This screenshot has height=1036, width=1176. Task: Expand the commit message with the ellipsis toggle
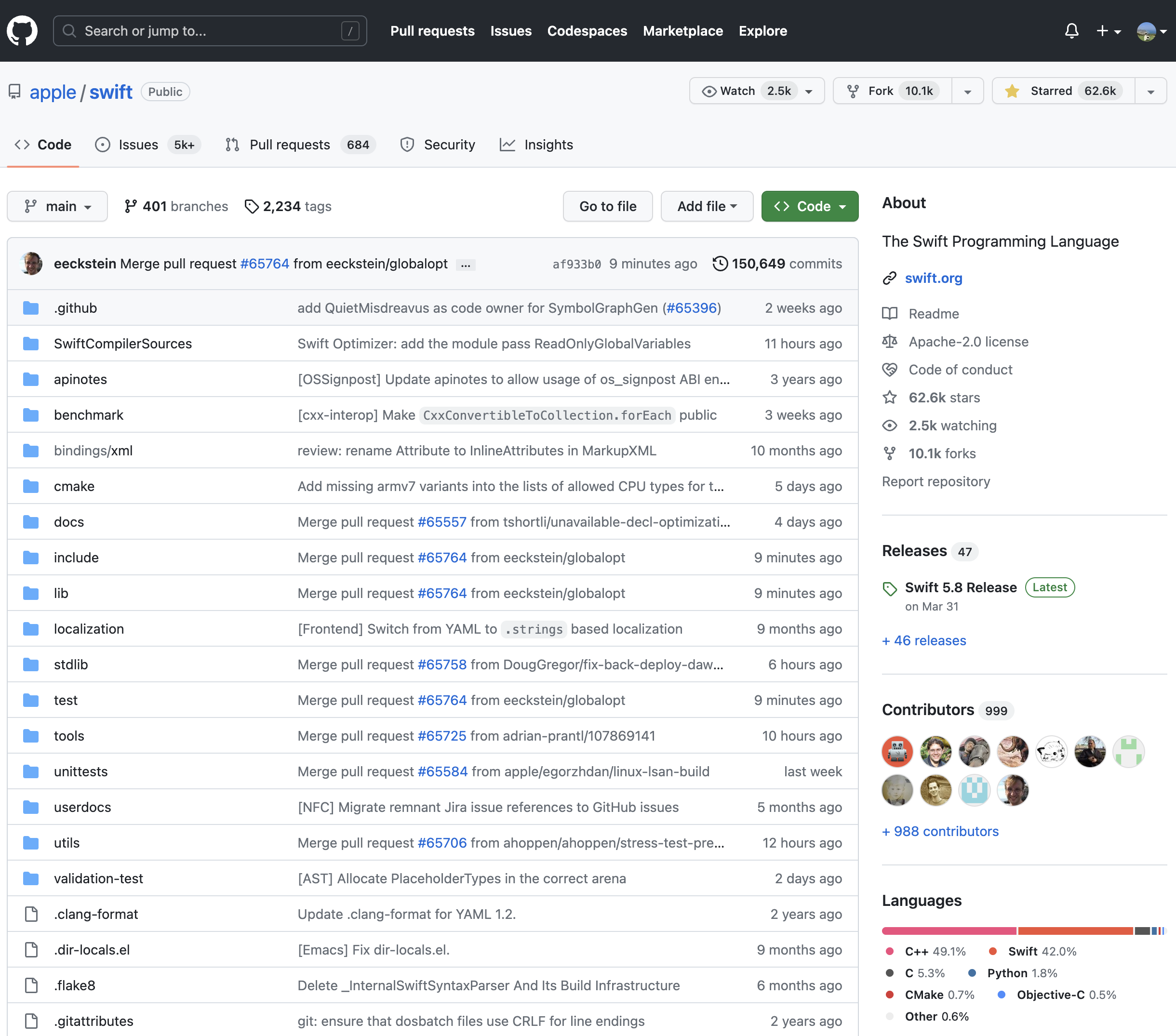465,264
